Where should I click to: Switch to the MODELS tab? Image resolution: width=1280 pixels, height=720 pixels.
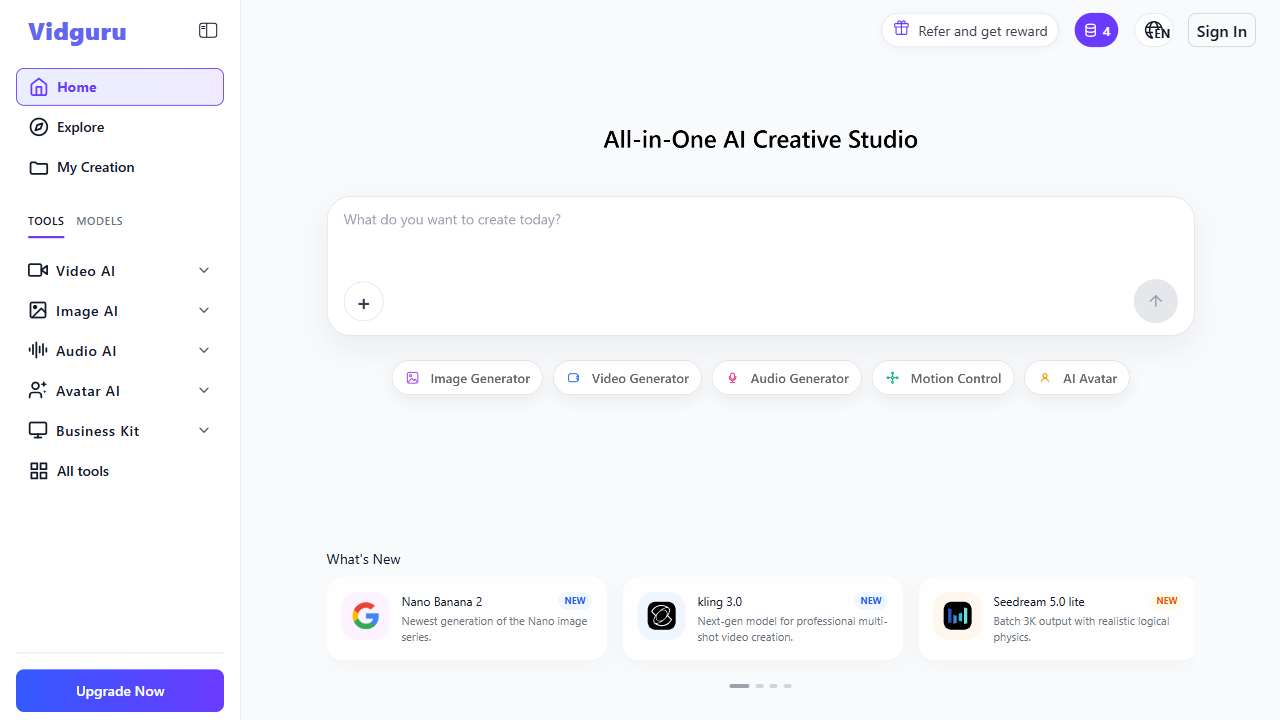[x=99, y=221]
